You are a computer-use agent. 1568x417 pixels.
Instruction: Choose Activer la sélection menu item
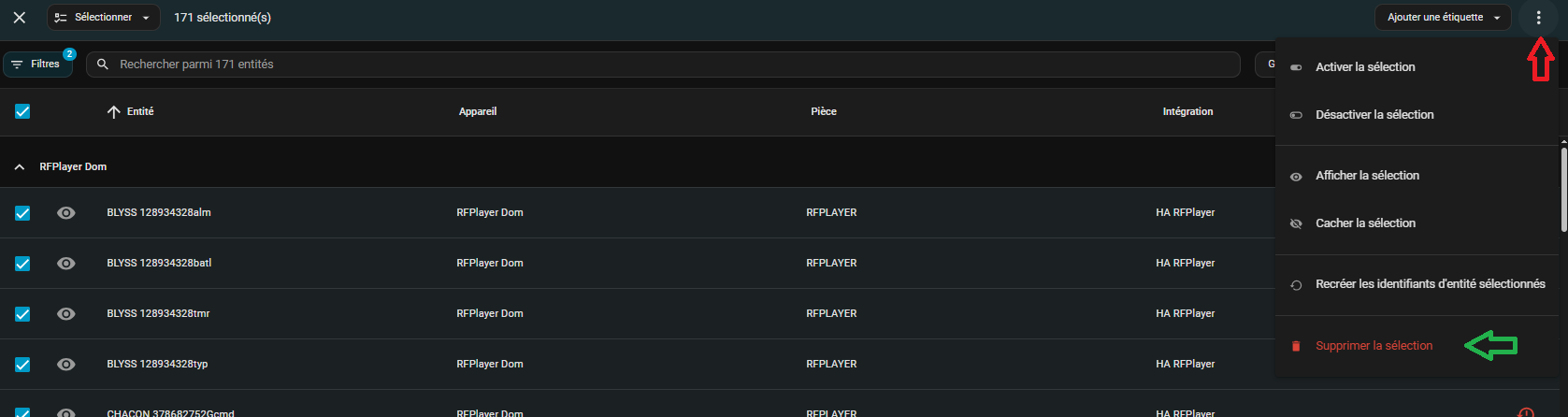coord(1365,67)
